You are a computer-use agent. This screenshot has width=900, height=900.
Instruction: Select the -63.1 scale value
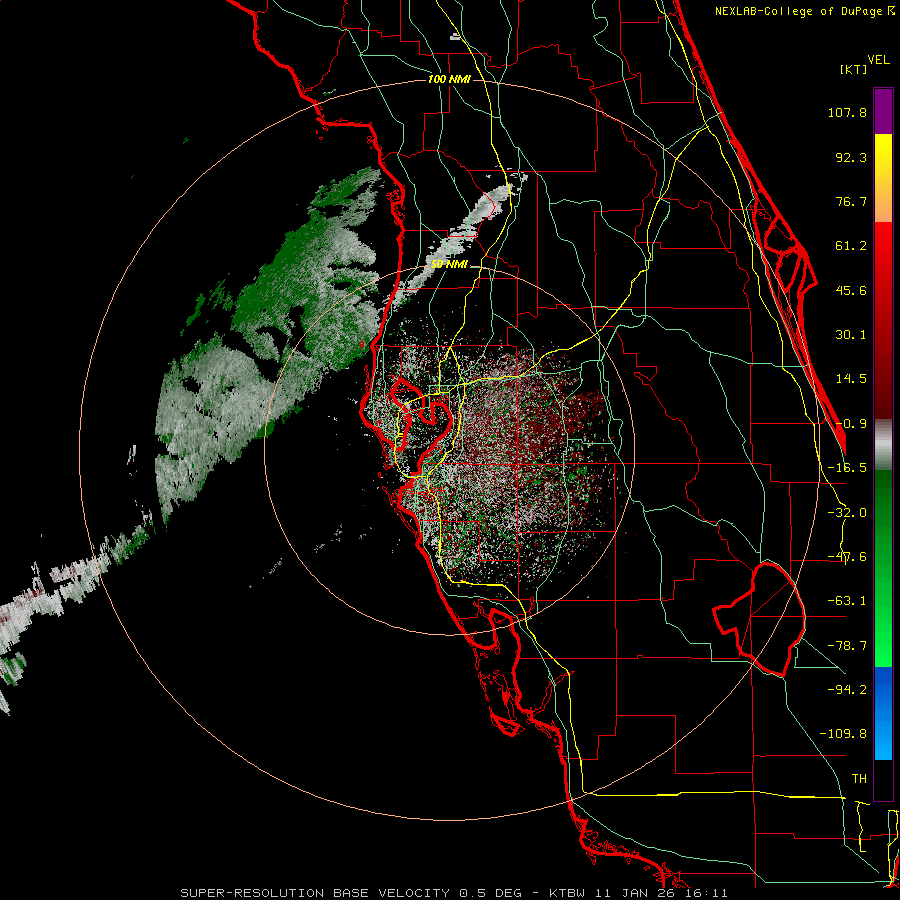[847, 601]
